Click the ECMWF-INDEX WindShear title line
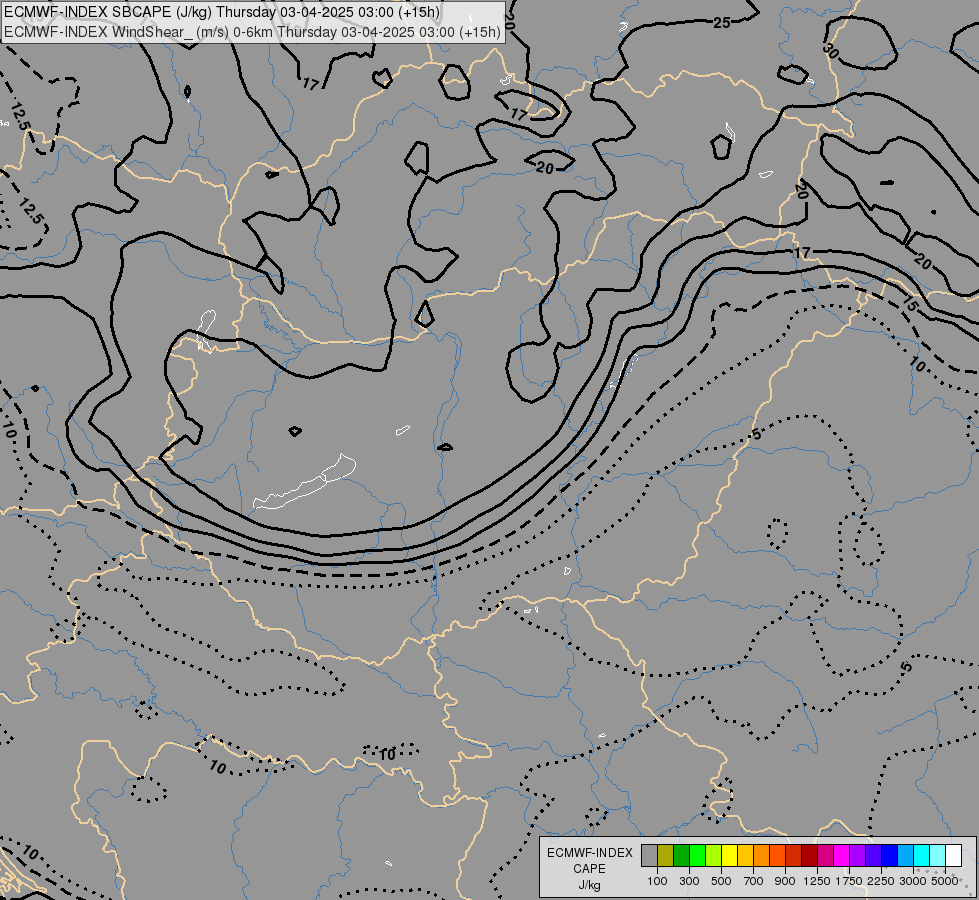979x900 pixels. [x=252, y=32]
